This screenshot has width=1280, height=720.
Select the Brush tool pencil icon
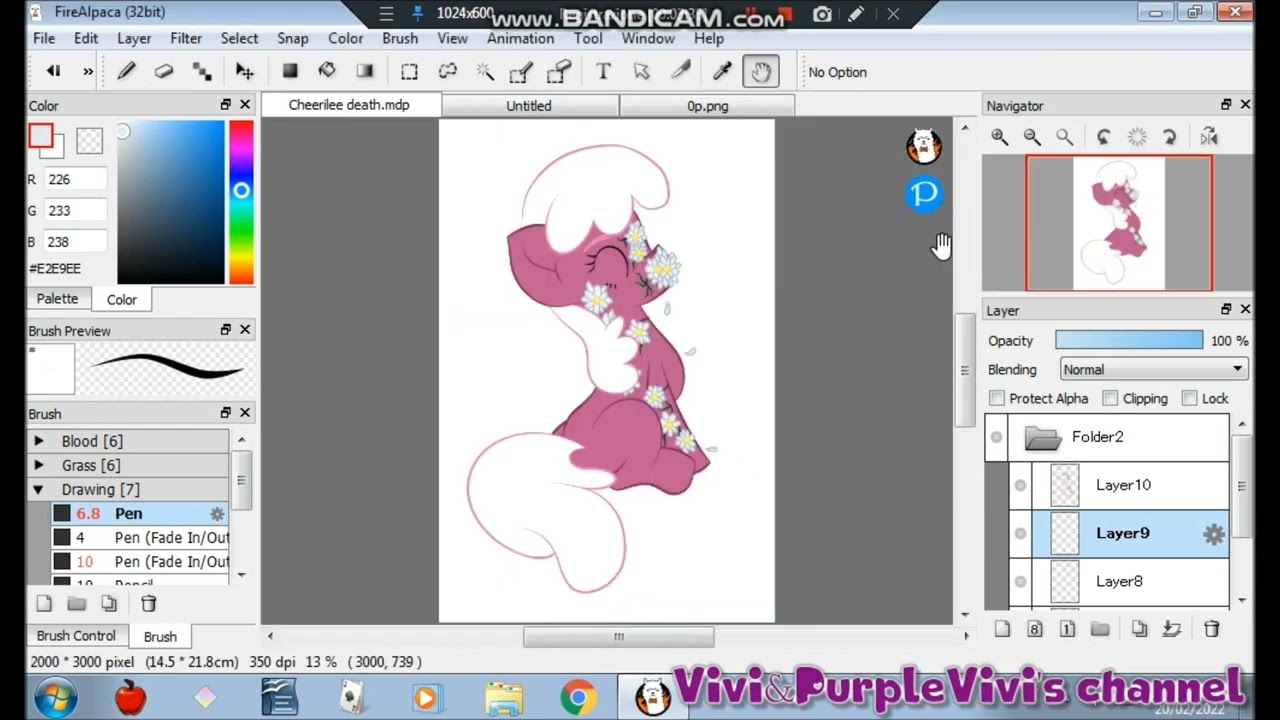[x=126, y=71]
